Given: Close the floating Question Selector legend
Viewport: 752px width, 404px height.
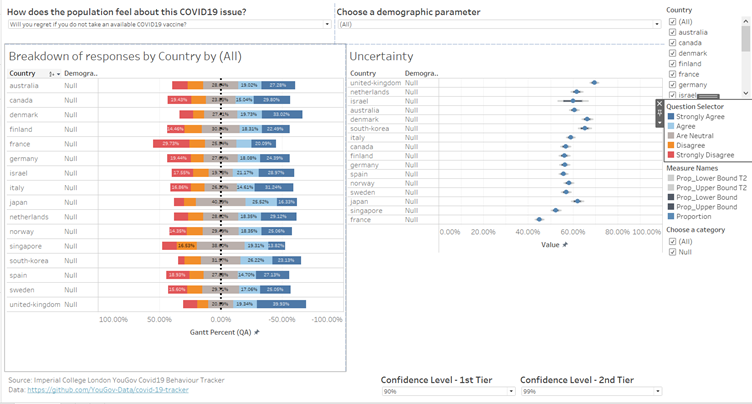Looking at the screenshot, I should coord(659,104).
